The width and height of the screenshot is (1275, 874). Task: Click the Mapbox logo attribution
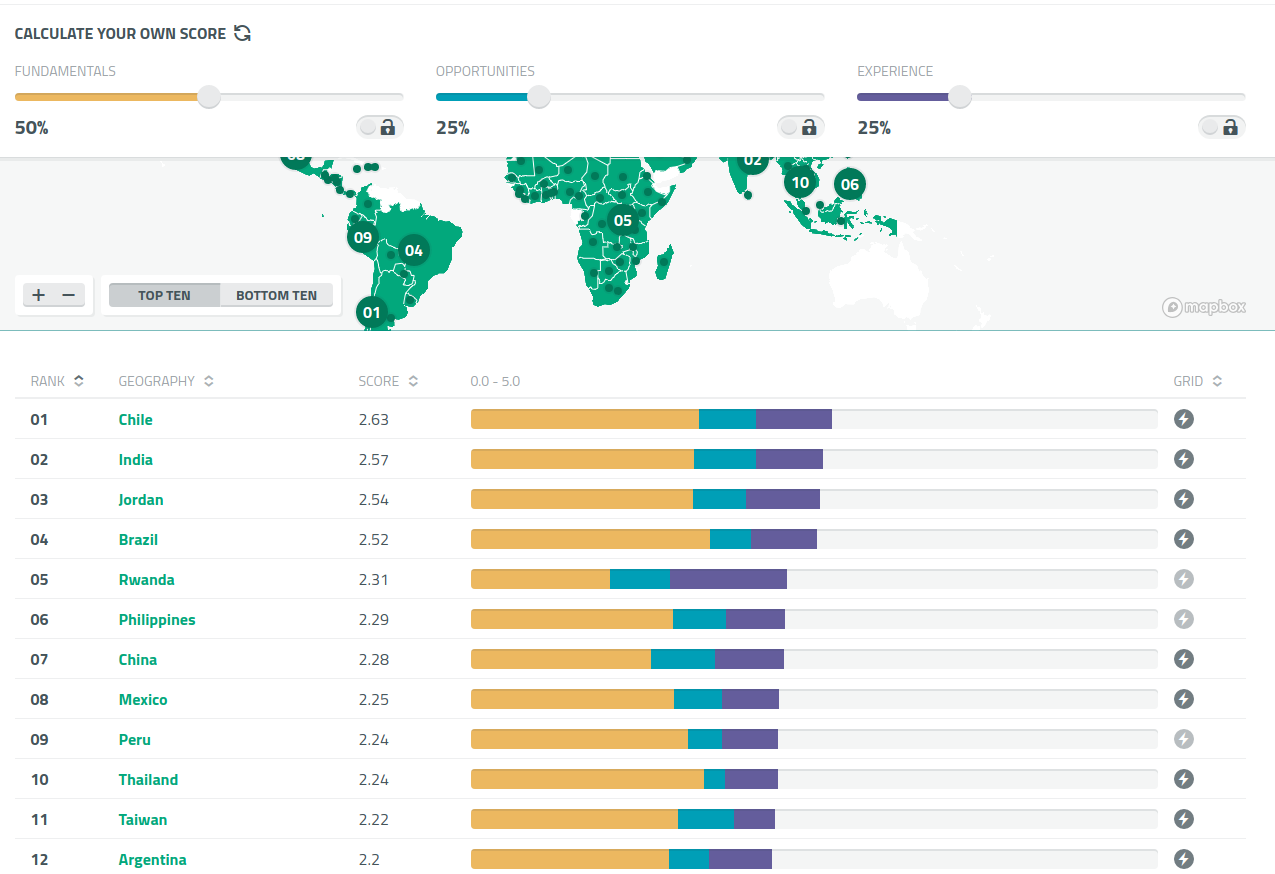(x=1204, y=307)
